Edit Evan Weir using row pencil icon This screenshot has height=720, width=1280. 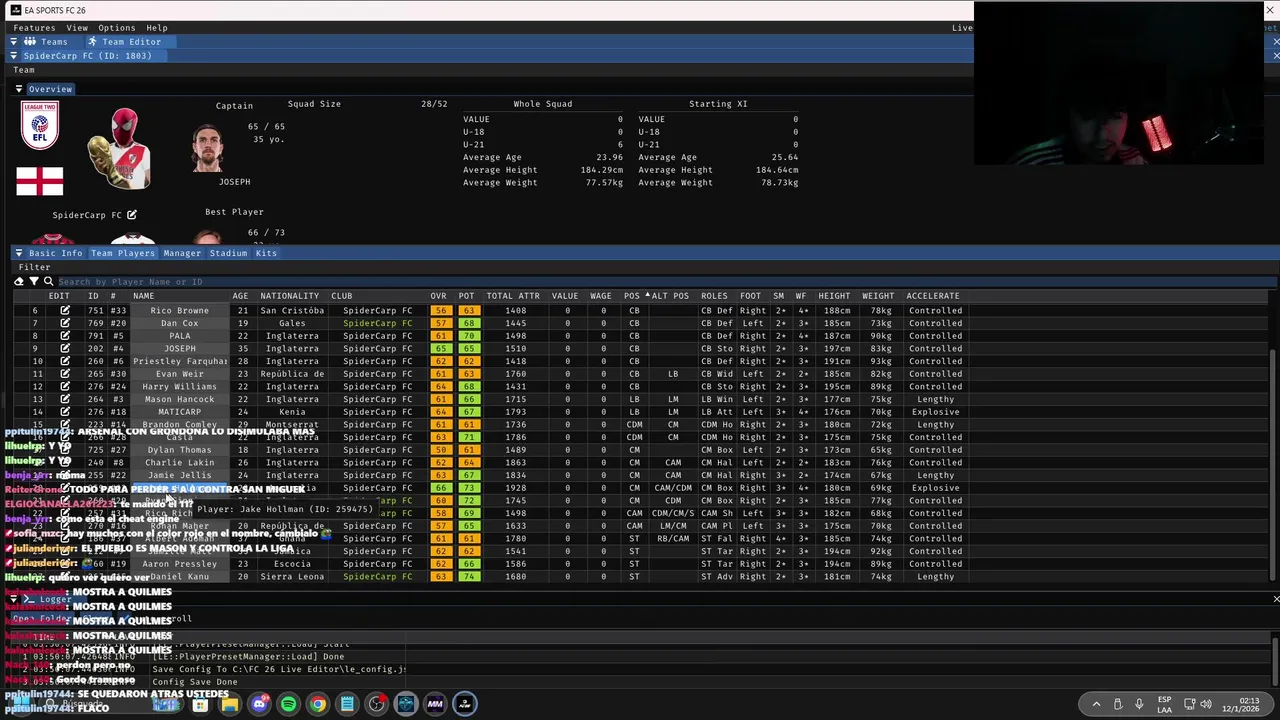tap(65, 374)
